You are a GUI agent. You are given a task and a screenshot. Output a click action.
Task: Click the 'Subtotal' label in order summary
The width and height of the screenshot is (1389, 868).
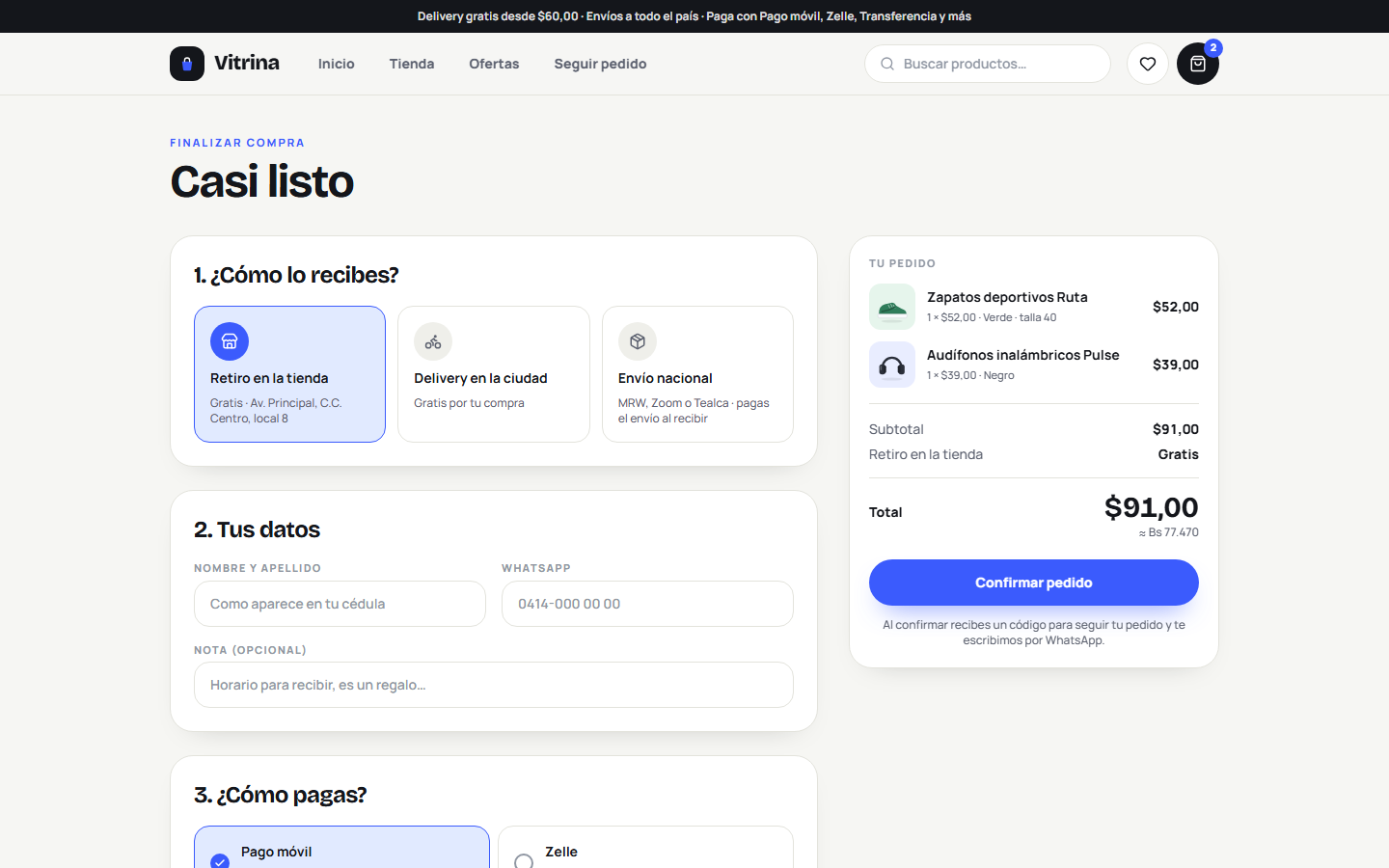896,429
